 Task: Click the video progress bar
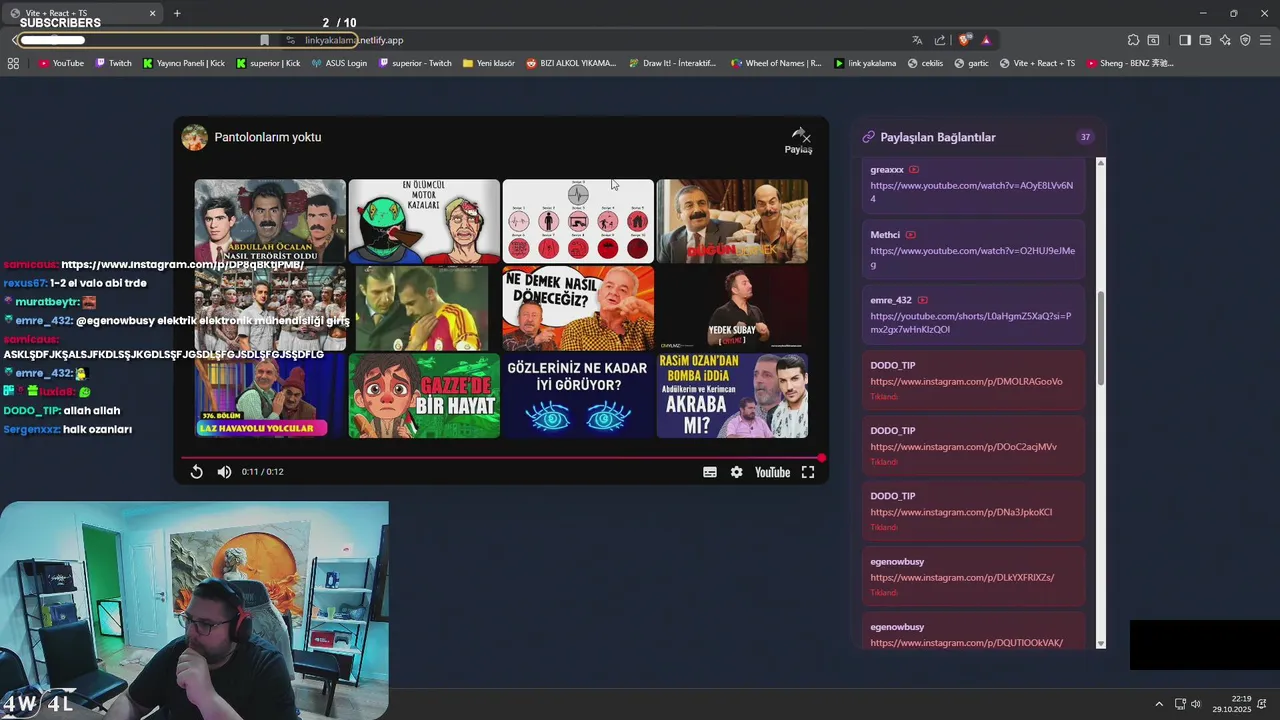pos(502,458)
